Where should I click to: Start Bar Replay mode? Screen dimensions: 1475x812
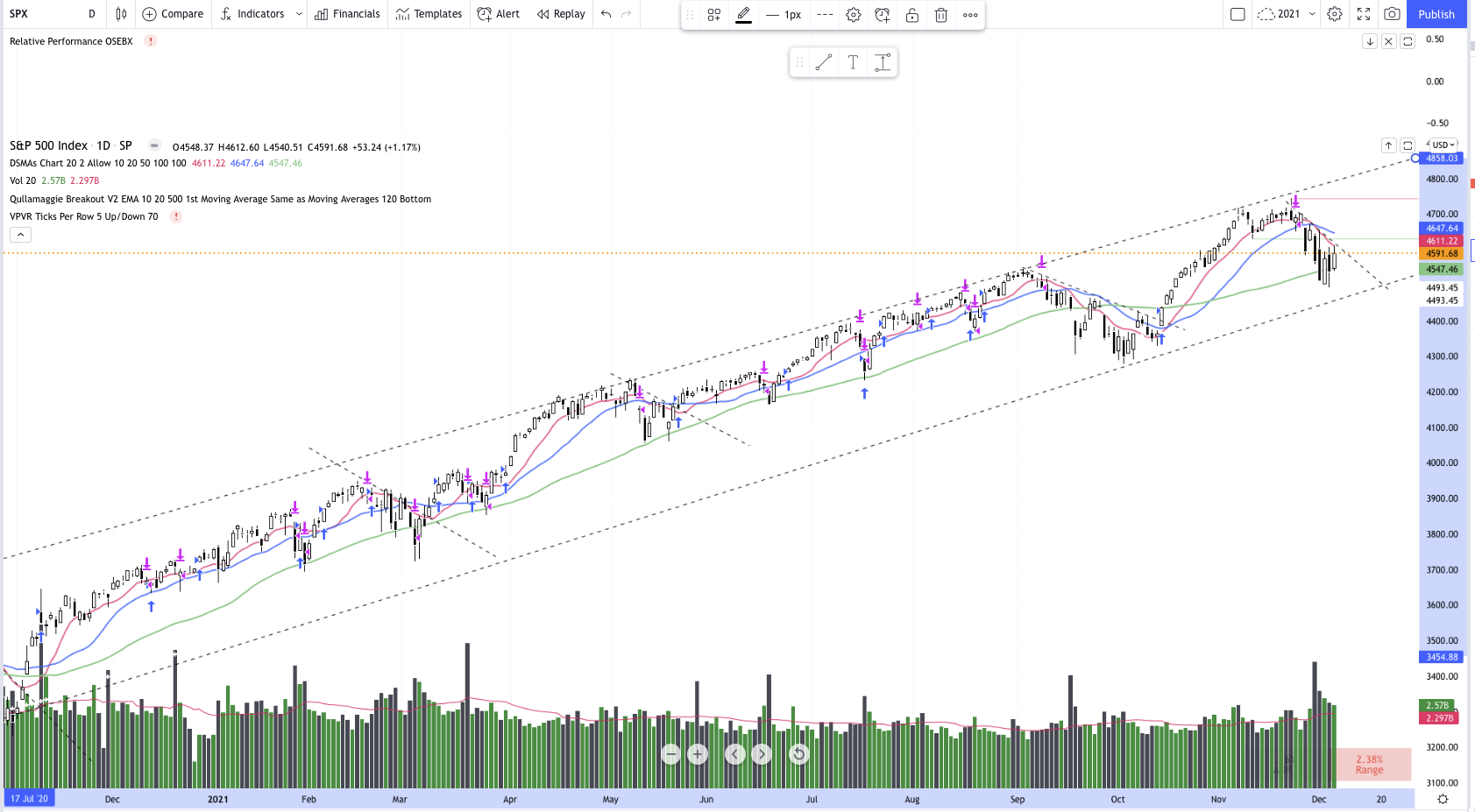(561, 14)
